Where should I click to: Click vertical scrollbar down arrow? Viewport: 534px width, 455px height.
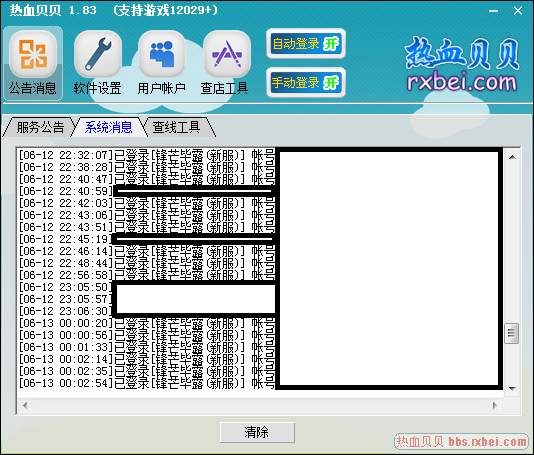[x=512, y=388]
